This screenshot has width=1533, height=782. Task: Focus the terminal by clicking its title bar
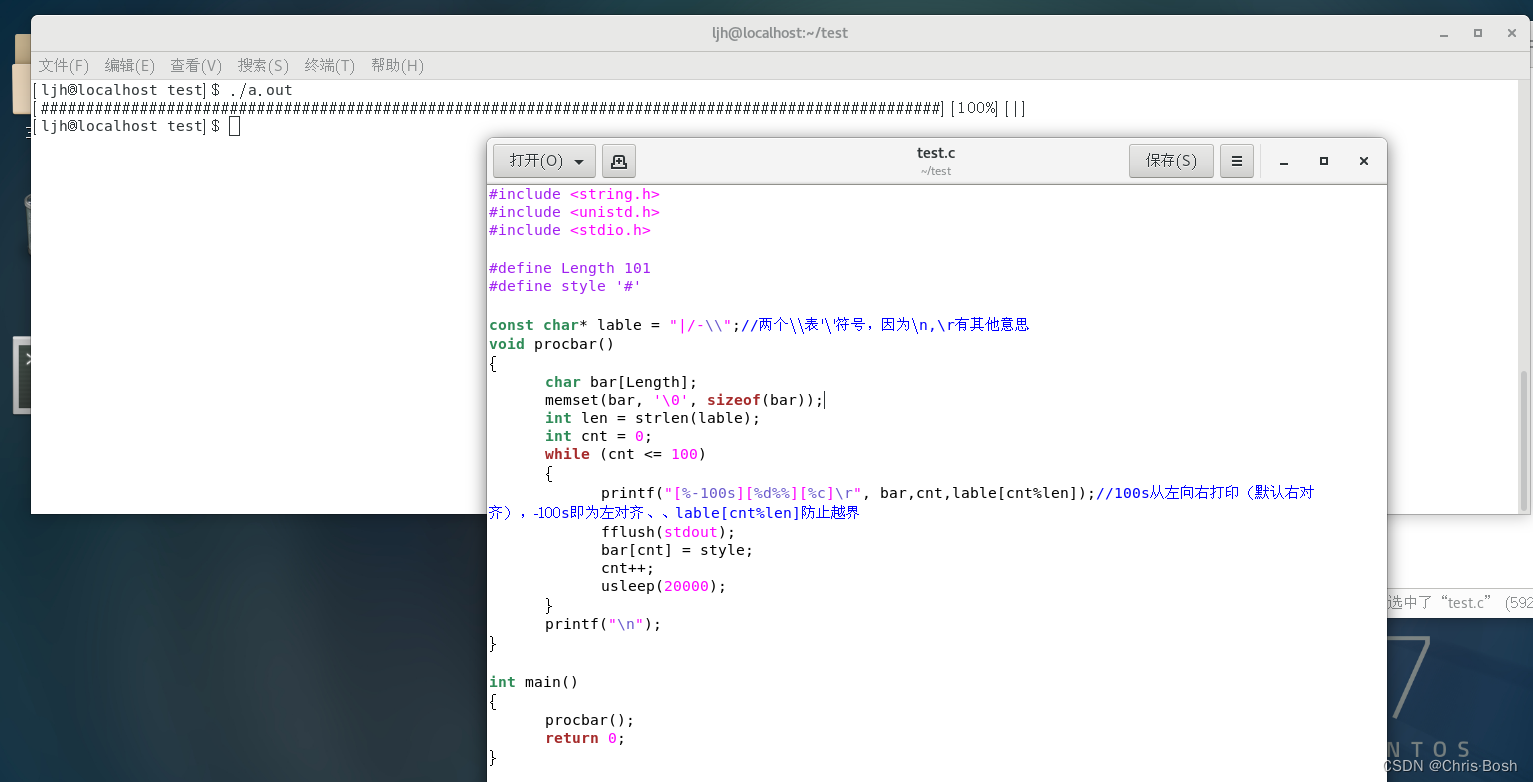pos(779,32)
